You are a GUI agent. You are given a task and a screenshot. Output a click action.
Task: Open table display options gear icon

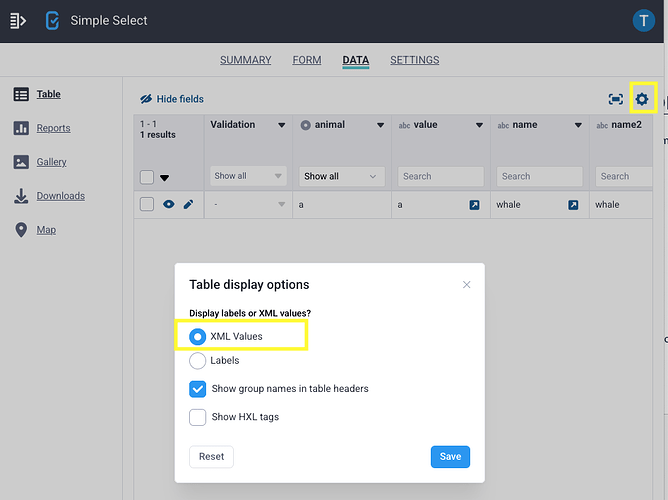point(642,99)
